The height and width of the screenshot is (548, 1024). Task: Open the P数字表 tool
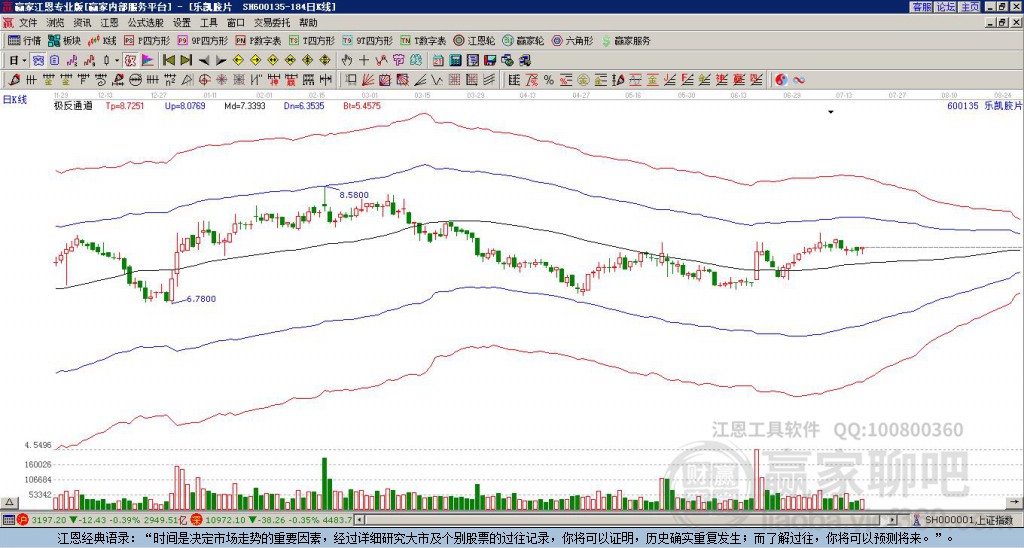[x=258, y=40]
